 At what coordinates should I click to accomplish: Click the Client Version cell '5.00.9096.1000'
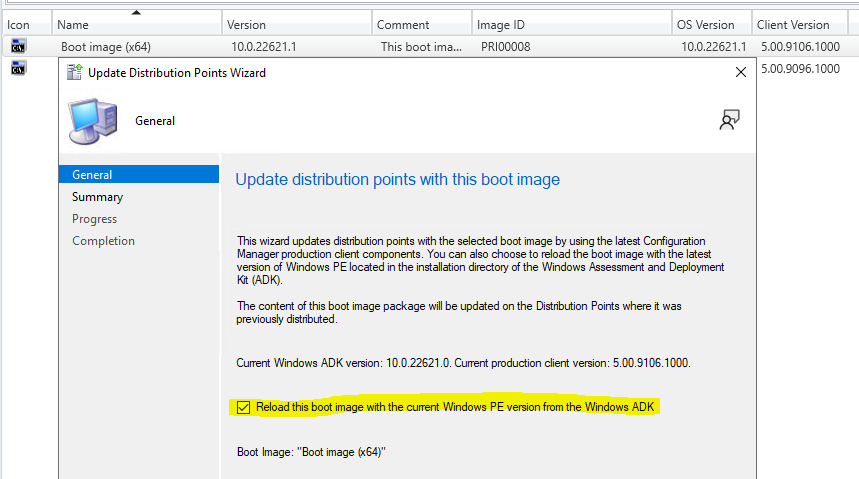(x=800, y=69)
